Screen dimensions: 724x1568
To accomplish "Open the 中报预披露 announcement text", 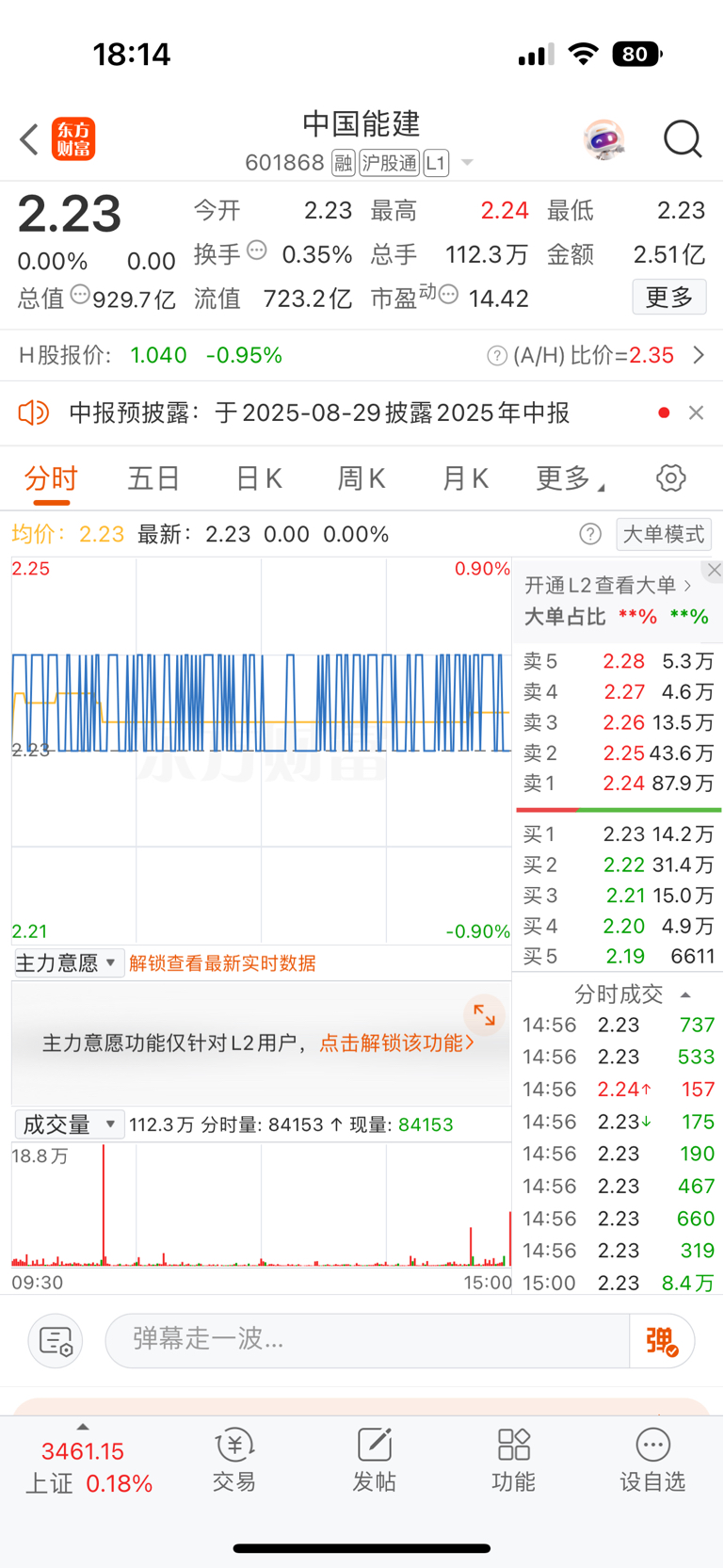I will click(x=319, y=412).
